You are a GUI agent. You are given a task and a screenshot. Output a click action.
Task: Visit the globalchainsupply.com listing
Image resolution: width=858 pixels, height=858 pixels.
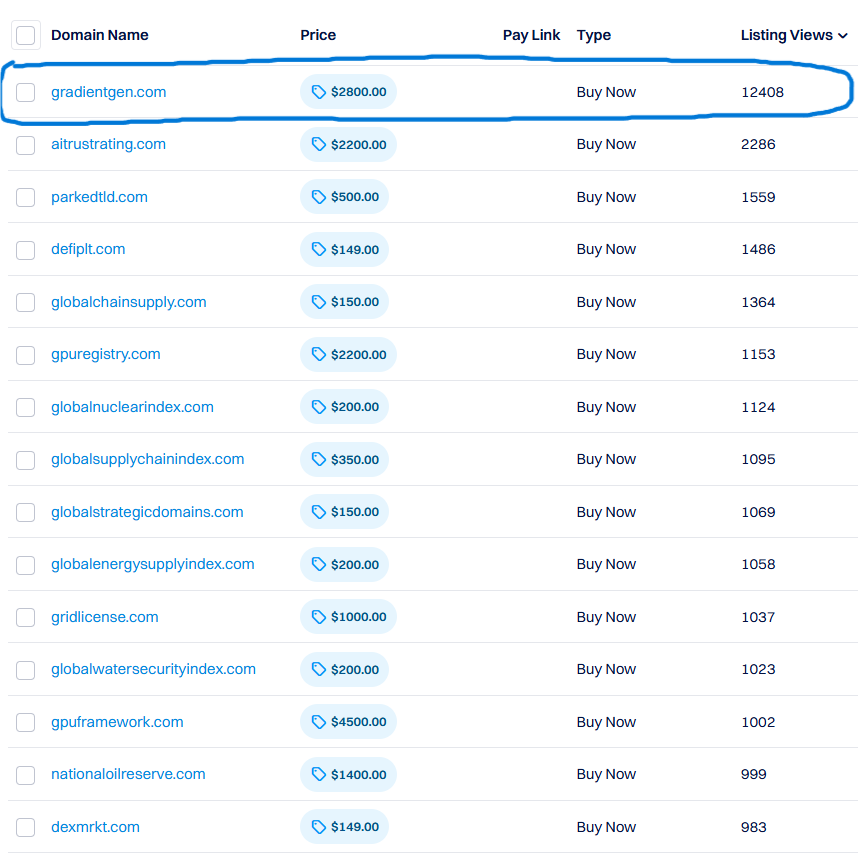coord(129,302)
